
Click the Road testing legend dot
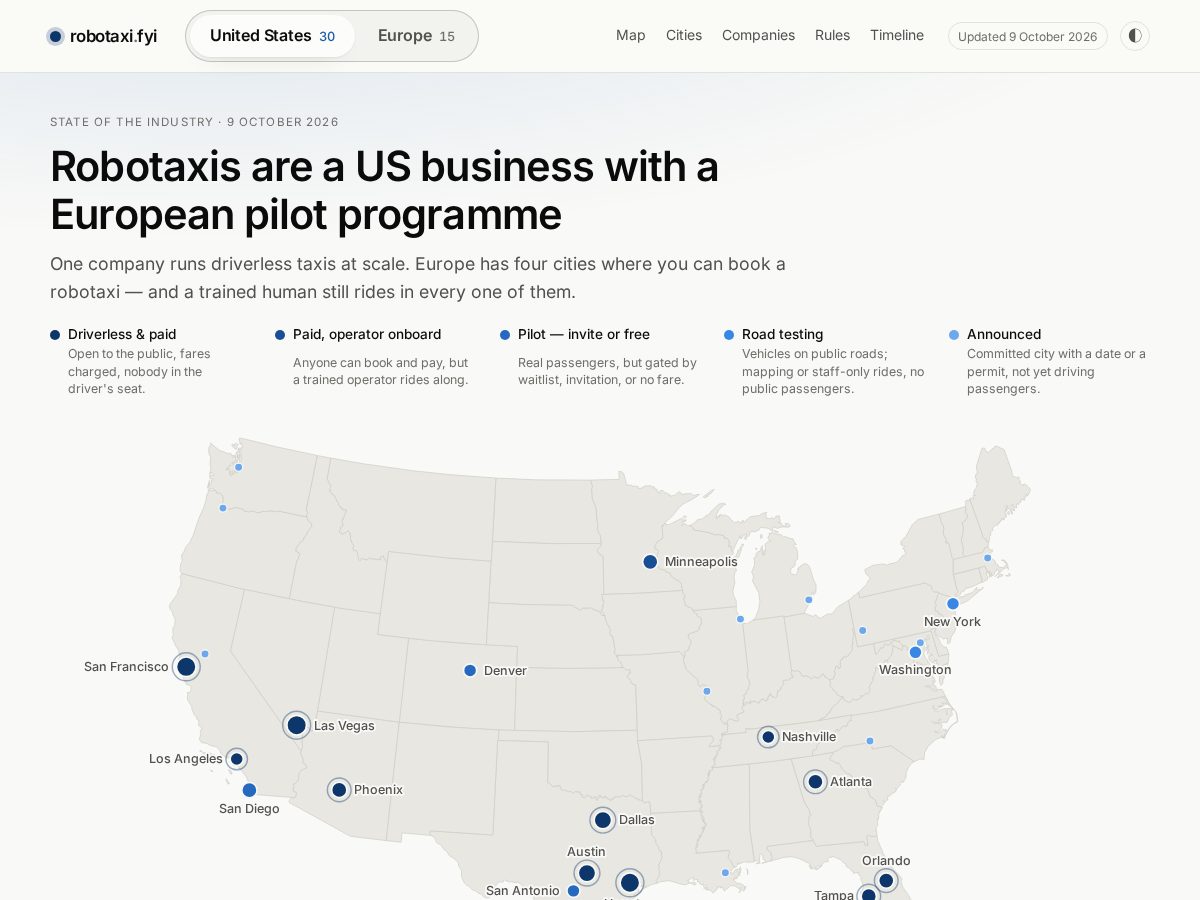point(729,335)
